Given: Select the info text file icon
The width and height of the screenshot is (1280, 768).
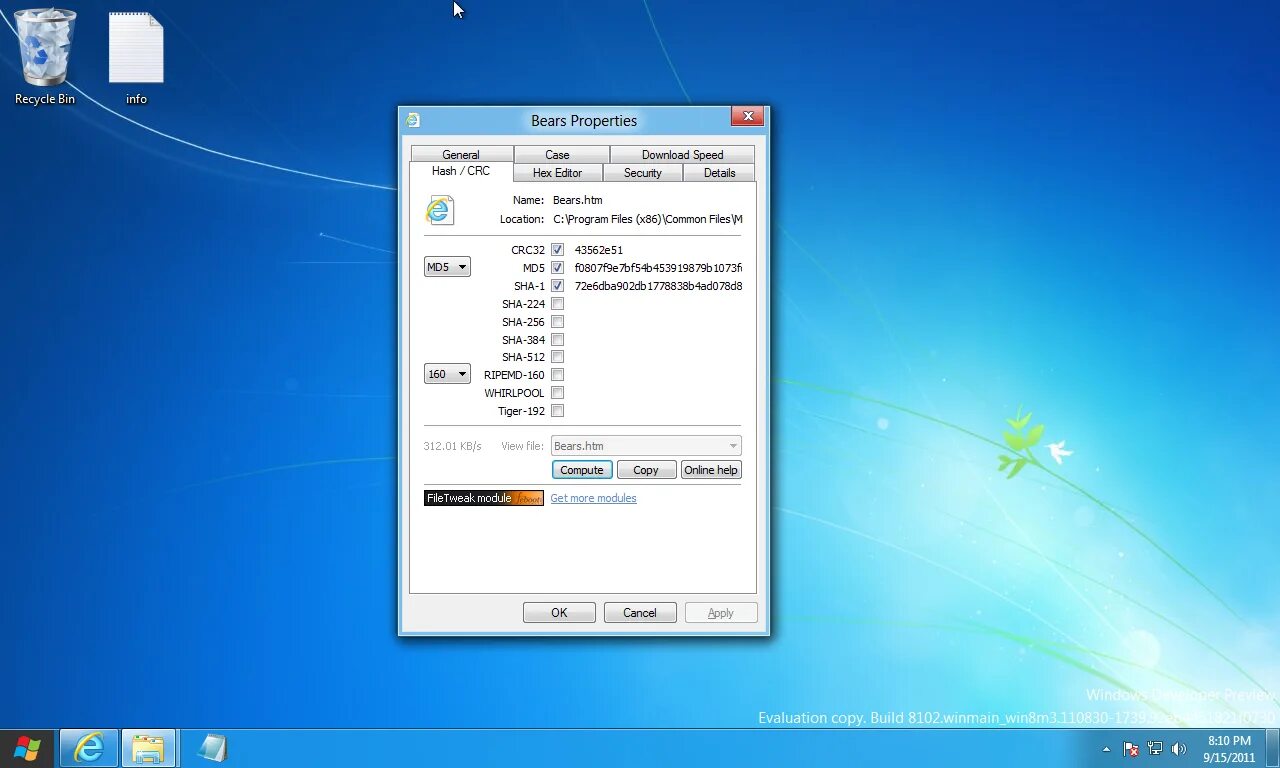Looking at the screenshot, I should pos(136,58).
